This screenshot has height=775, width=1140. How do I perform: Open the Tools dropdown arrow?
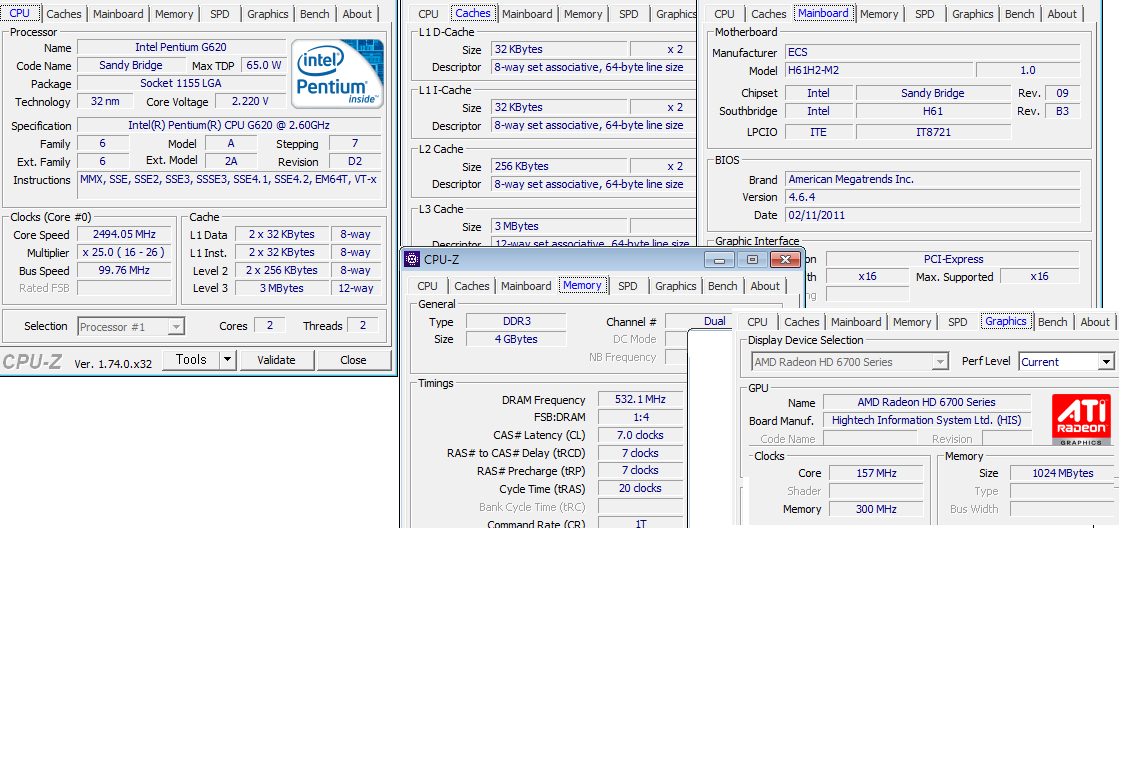(227, 360)
